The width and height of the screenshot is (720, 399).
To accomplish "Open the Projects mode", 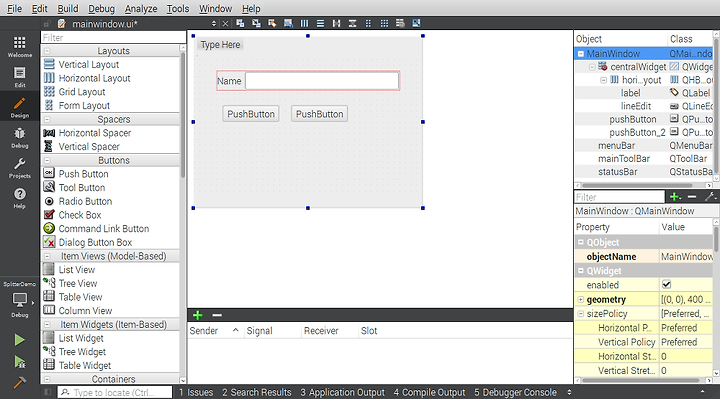I will coord(20,168).
